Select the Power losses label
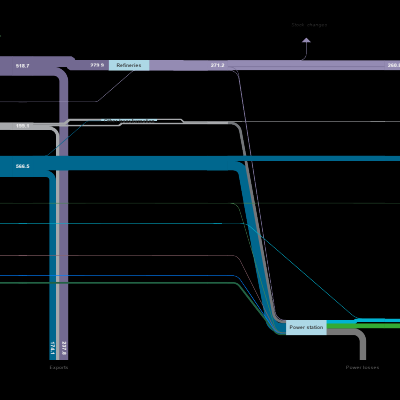 pyautogui.click(x=362, y=367)
